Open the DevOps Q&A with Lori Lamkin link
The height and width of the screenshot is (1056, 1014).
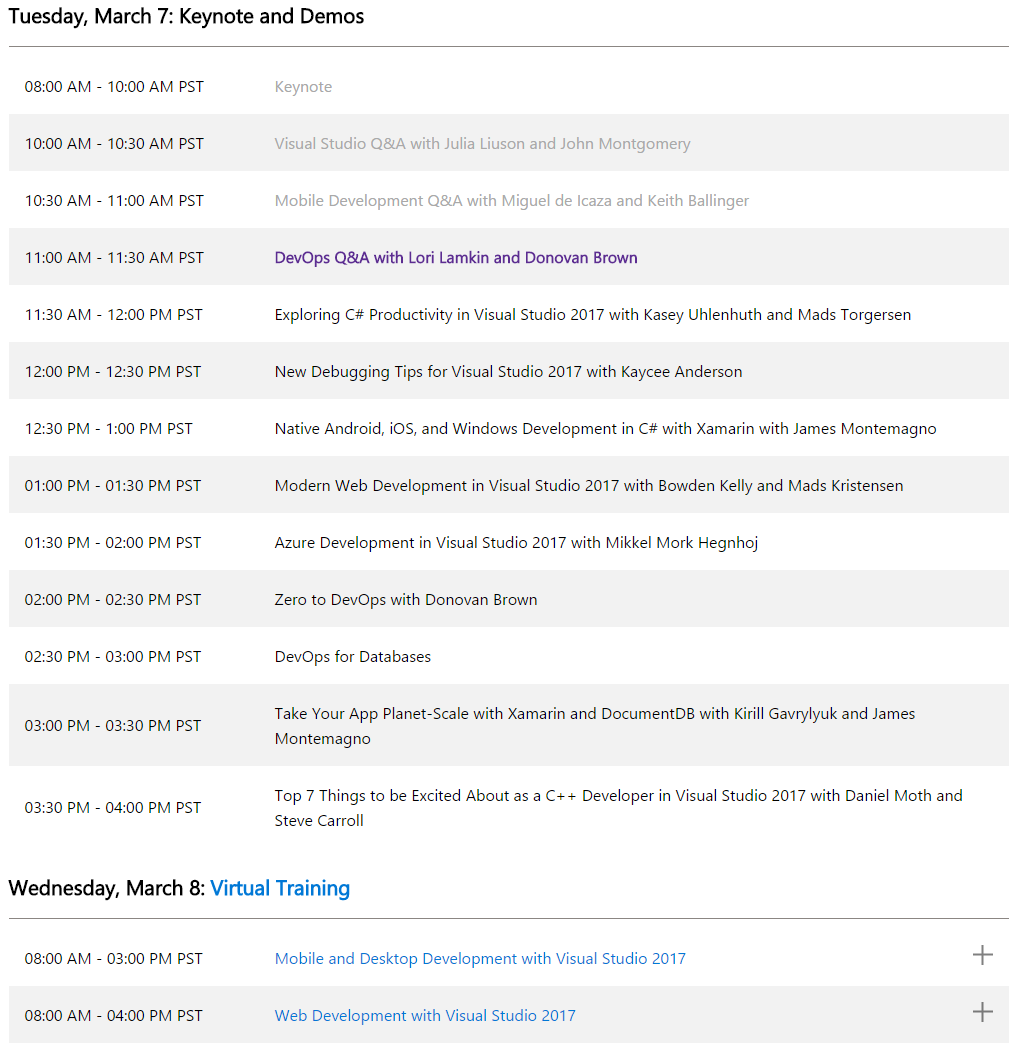tap(456, 257)
